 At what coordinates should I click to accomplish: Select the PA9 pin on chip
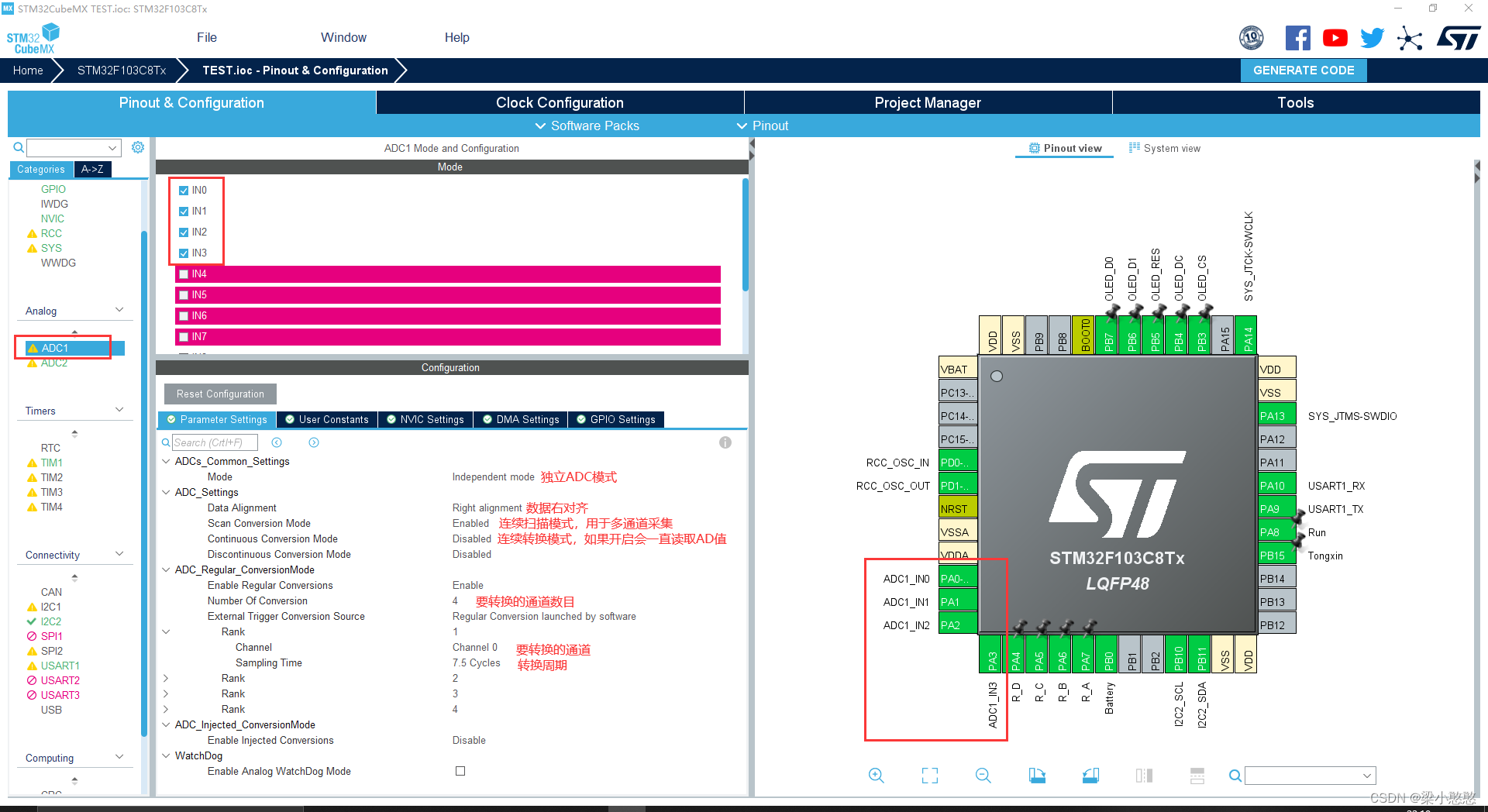click(1276, 509)
